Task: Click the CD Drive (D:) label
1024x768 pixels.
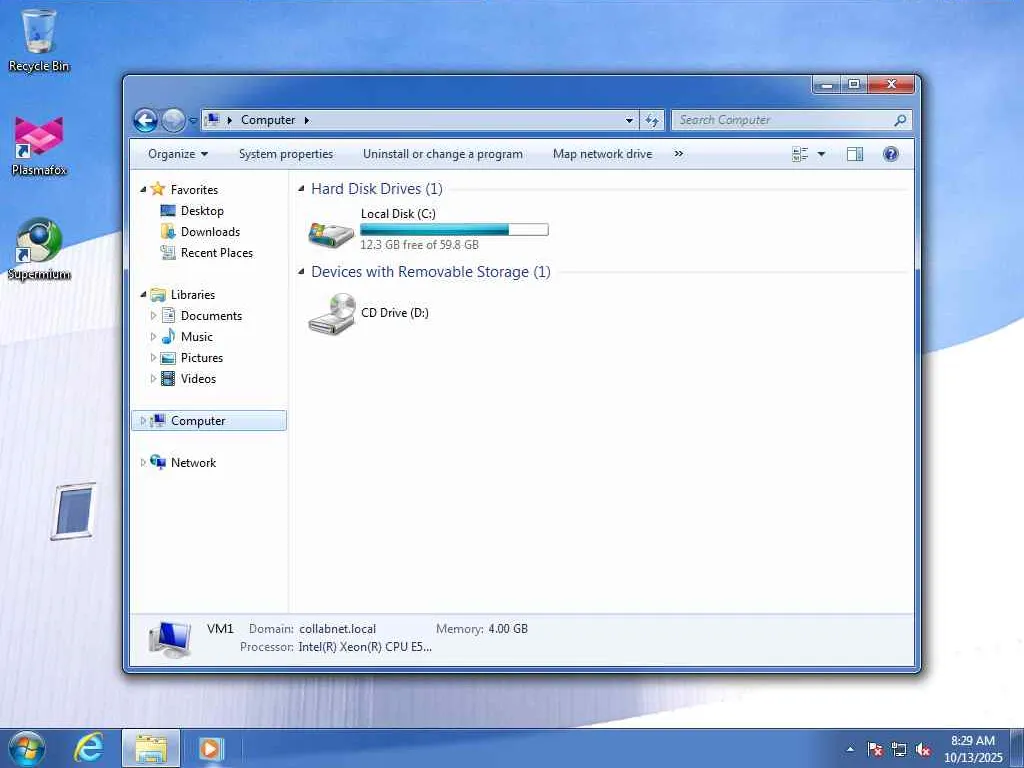Action: point(394,313)
